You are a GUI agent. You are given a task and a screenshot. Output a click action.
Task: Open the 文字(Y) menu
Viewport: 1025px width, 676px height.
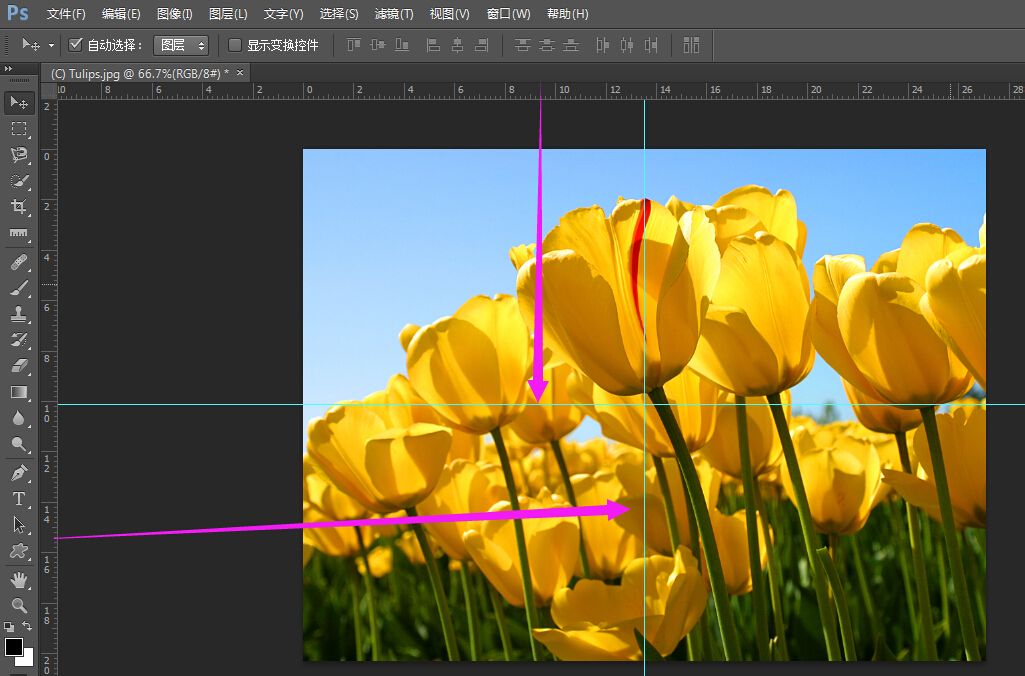coord(284,14)
